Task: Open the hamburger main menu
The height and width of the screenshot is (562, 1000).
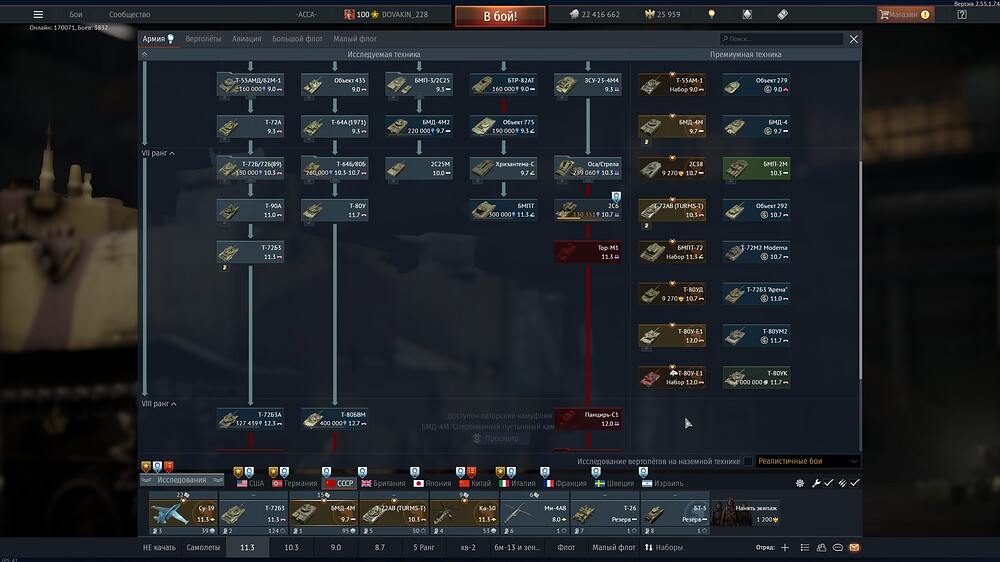Action: 38,14
